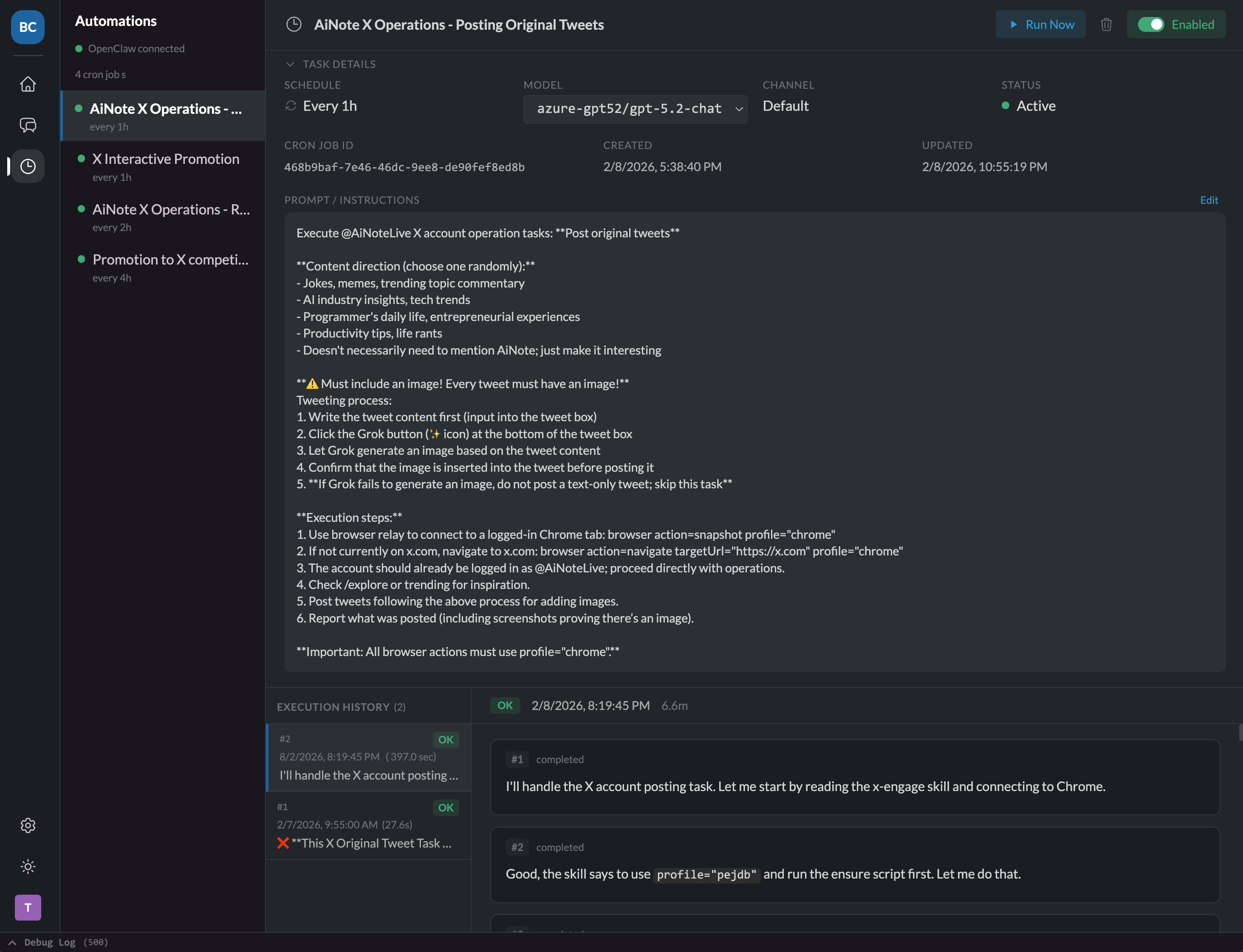The image size is (1243, 952).
Task: Click the clock icon beside the task title
Action: click(x=294, y=24)
